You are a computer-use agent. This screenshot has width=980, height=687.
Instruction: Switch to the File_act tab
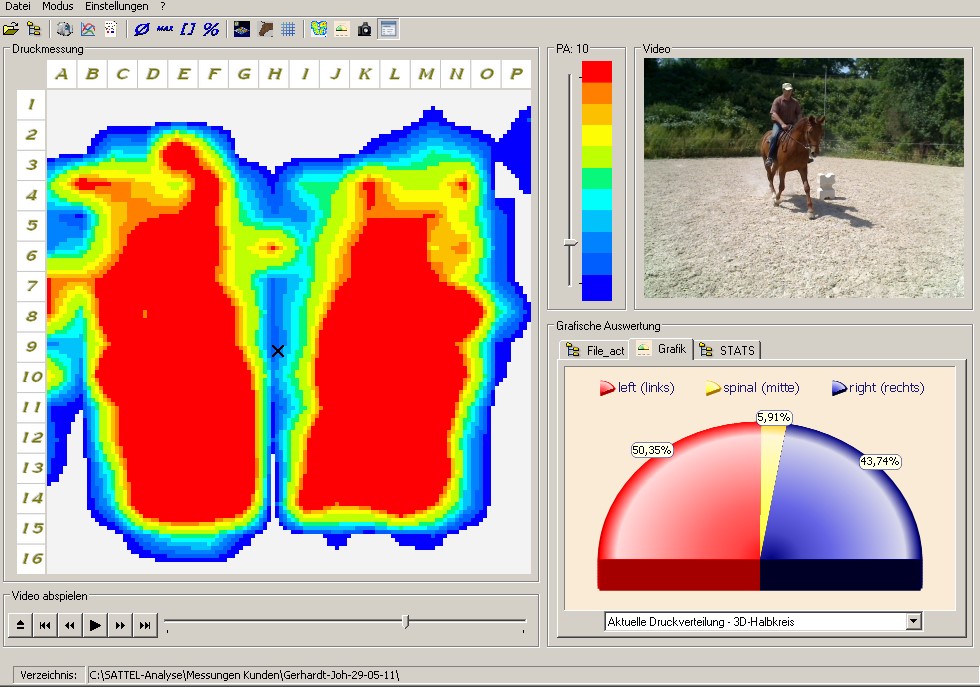(596, 350)
